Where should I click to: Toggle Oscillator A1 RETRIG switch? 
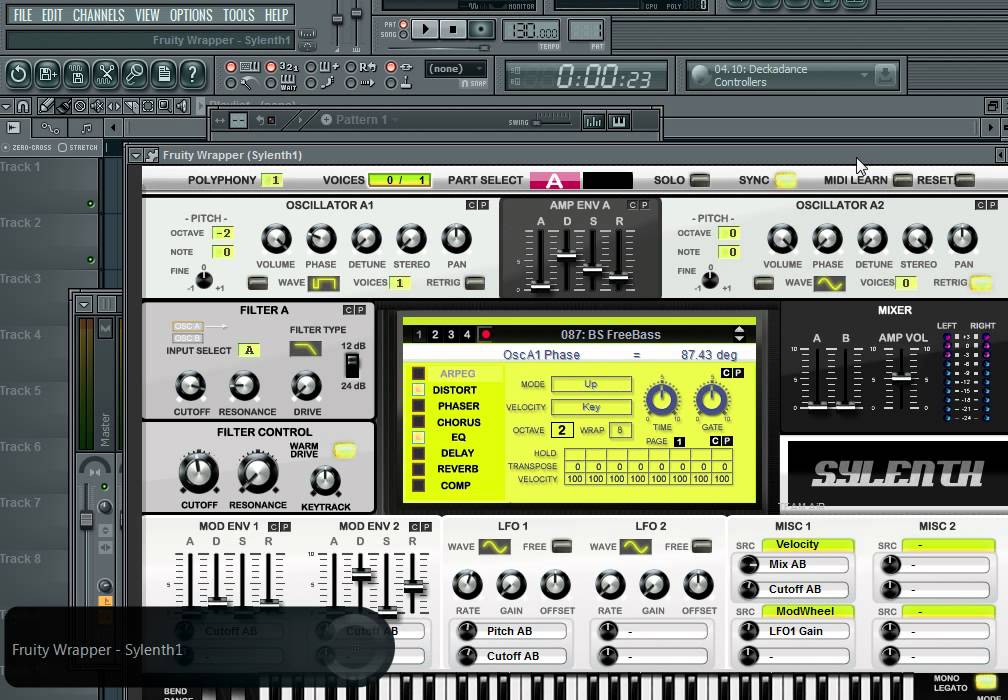click(x=474, y=283)
